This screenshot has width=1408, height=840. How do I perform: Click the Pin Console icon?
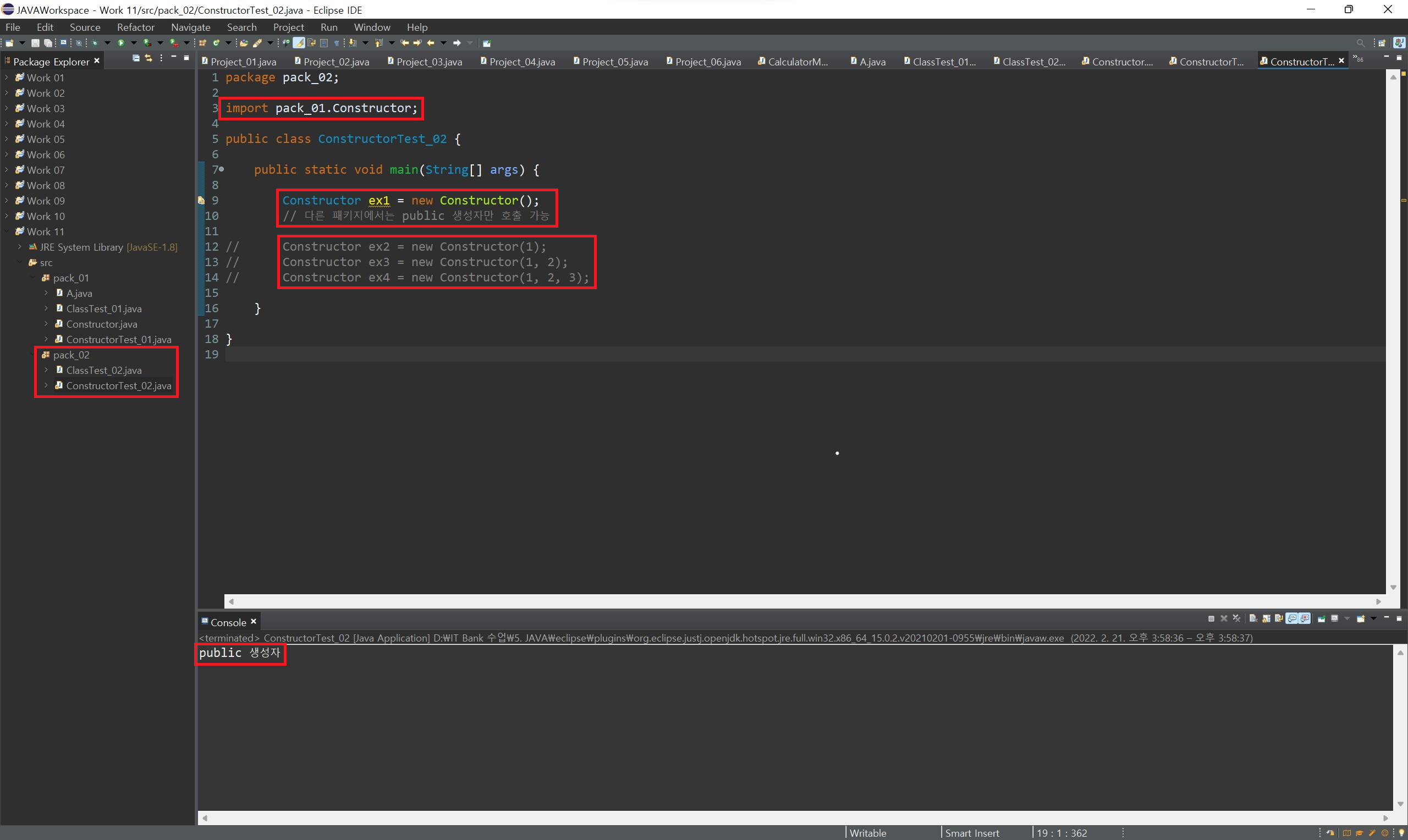point(1322,618)
